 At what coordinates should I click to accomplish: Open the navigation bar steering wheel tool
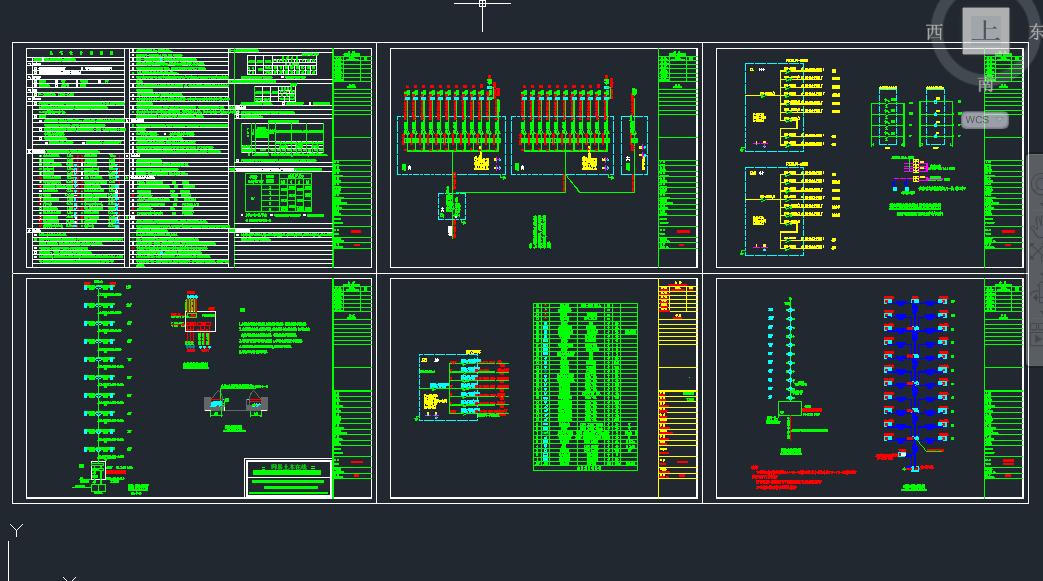[1037, 183]
